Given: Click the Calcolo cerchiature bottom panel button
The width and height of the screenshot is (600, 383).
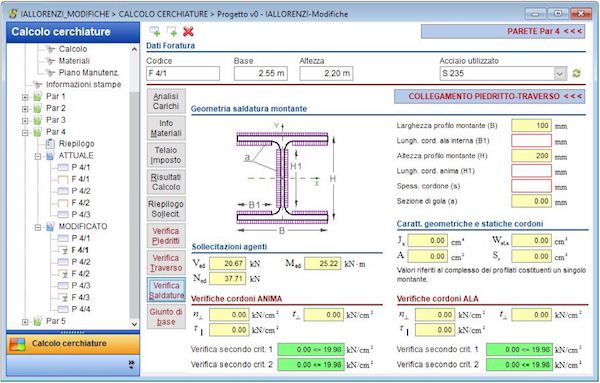Looking at the screenshot, I should pos(73,344).
